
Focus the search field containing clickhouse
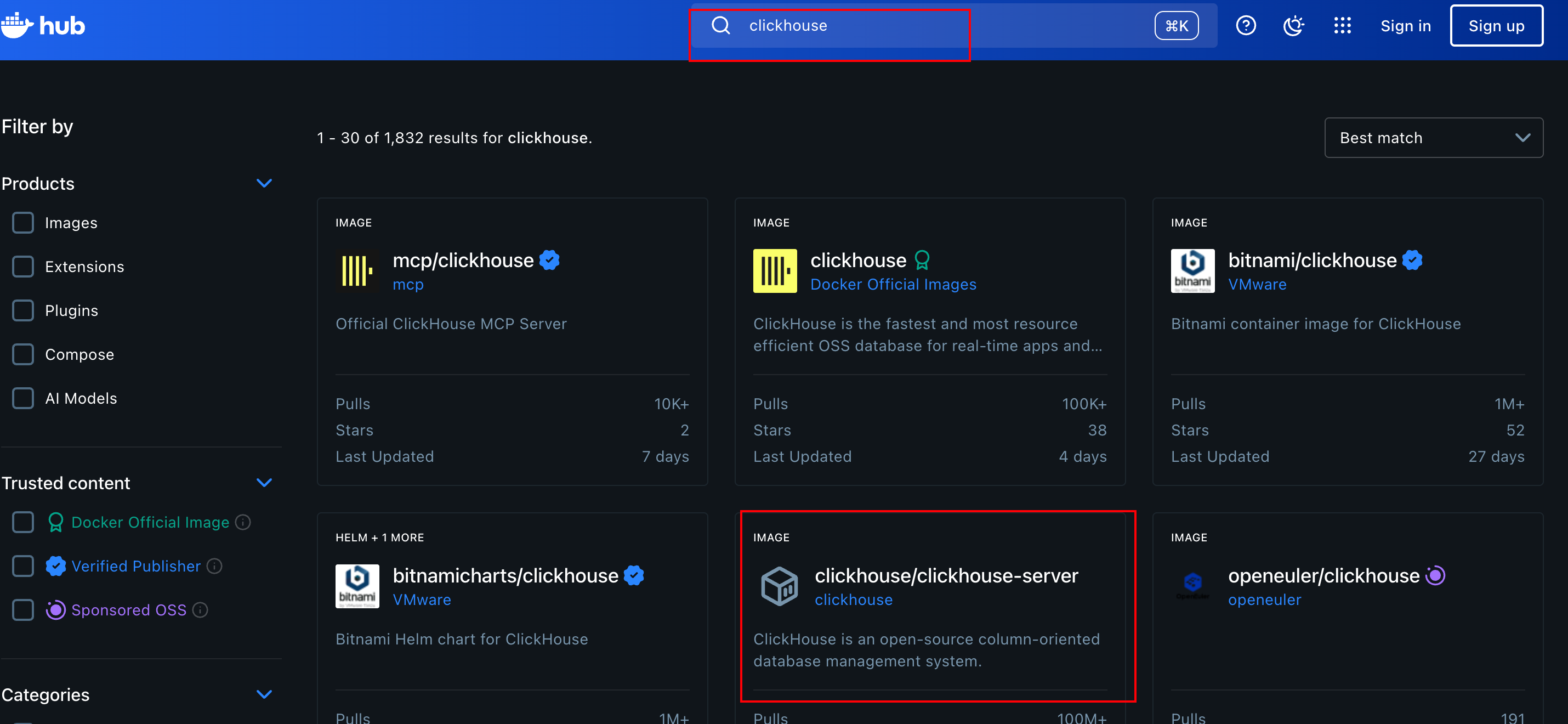pyautogui.click(x=953, y=26)
